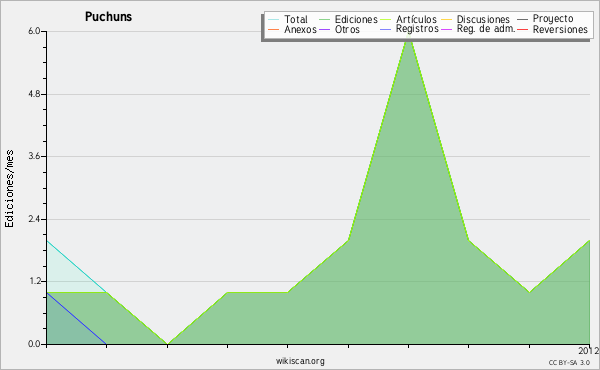Click the 2.4 y-axis value
Image resolution: width=600 pixels, height=370 pixels.
[x=34, y=219]
